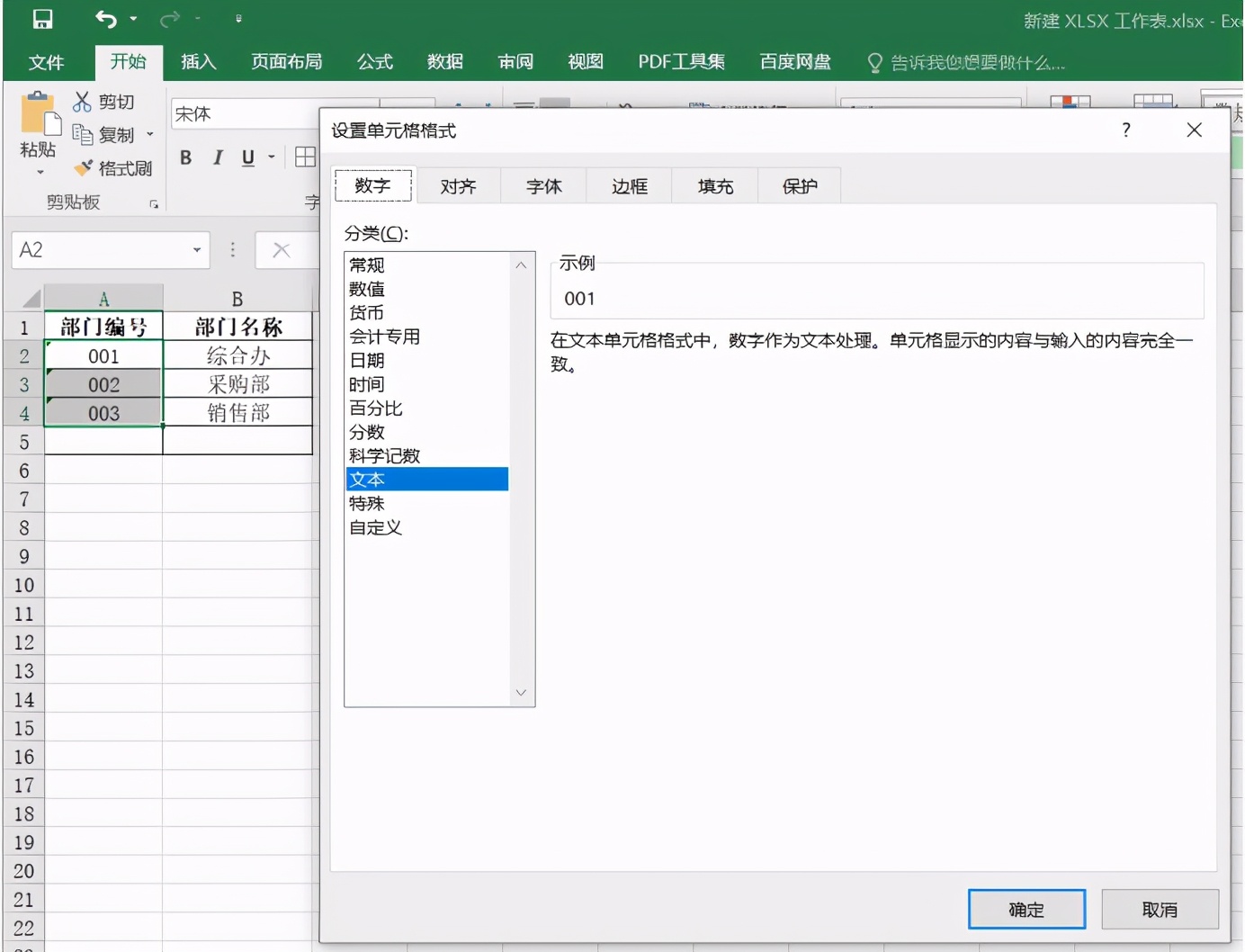Click the Save icon on Quick Access Toolbar
This screenshot has width=1245, height=952.
[42, 19]
